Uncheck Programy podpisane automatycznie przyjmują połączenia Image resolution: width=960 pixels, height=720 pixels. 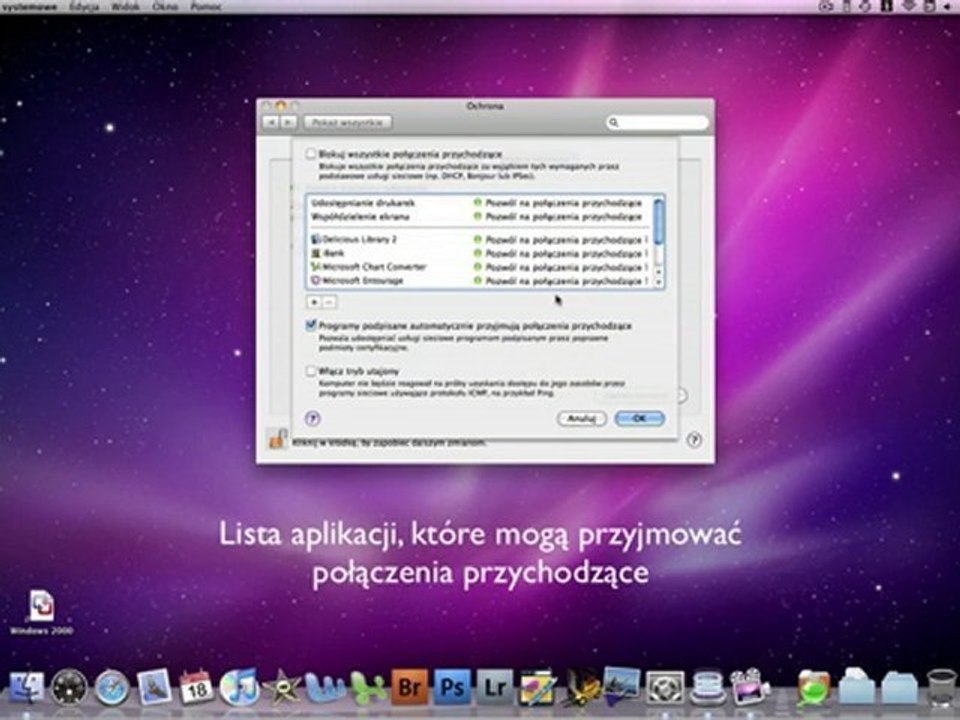coord(311,326)
